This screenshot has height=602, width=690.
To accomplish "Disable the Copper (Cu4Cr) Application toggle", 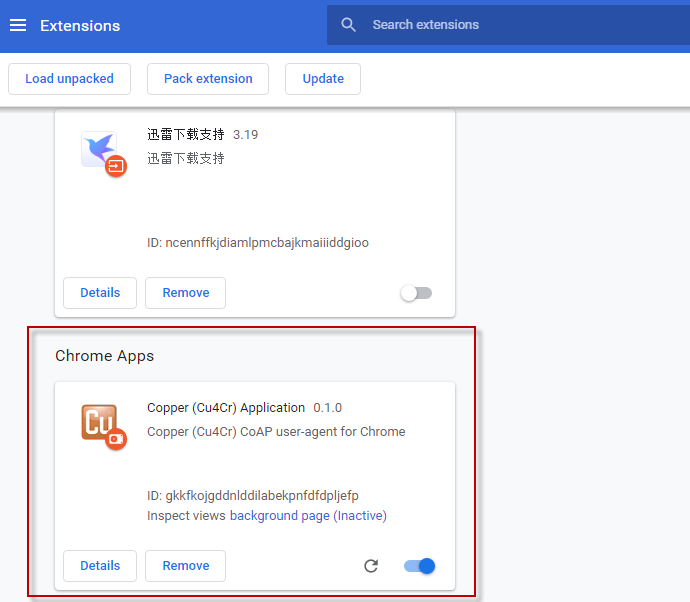I will [x=419, y=566].
